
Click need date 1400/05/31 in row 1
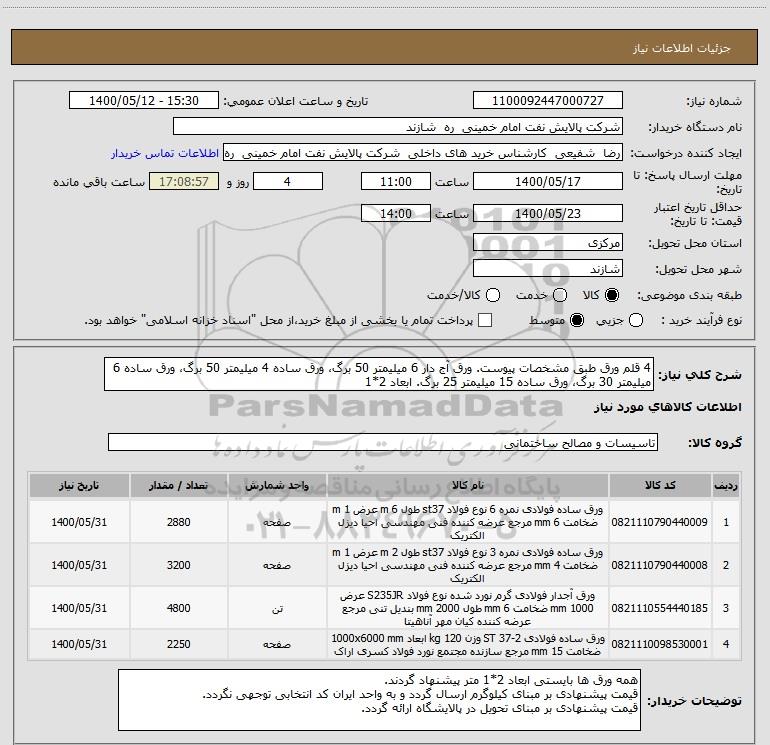coord(79,522)
